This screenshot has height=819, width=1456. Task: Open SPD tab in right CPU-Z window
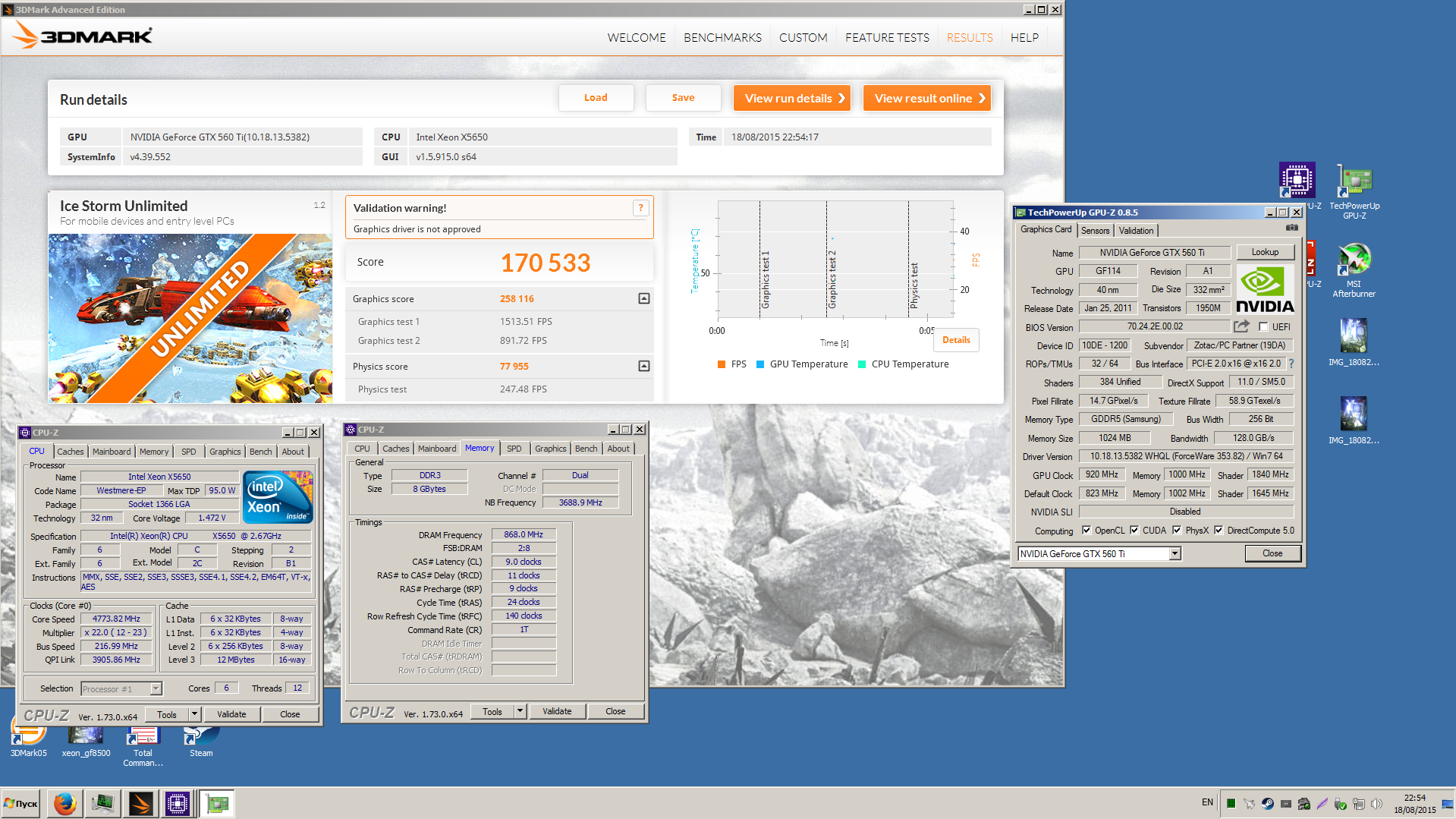coord(514,449)
